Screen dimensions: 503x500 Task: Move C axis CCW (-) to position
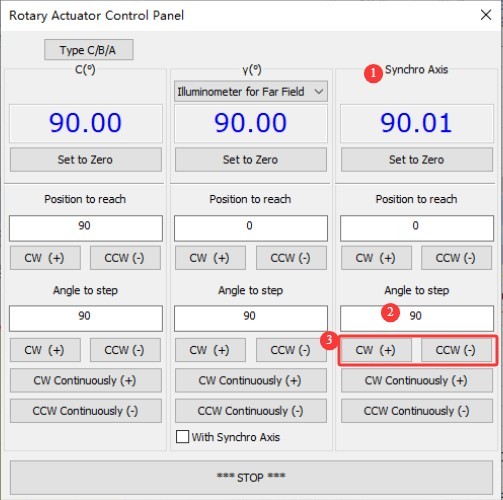pos(125,258)
